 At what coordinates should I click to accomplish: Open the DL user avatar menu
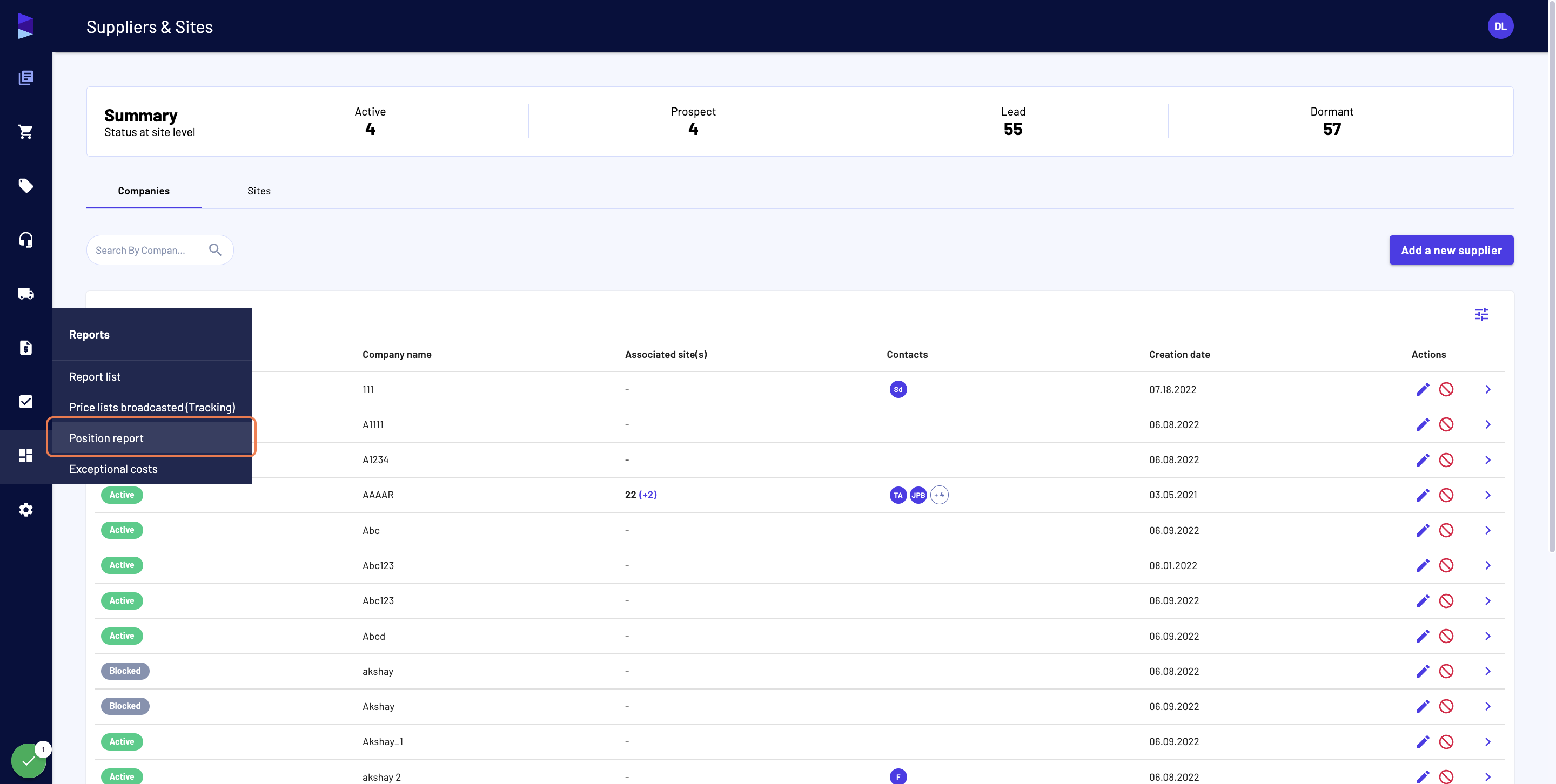click(1500, 26)
